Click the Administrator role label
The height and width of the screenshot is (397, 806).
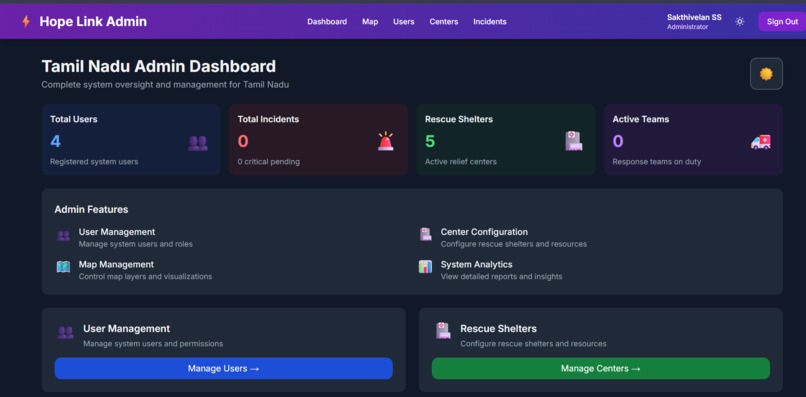(x=687, y=27)
